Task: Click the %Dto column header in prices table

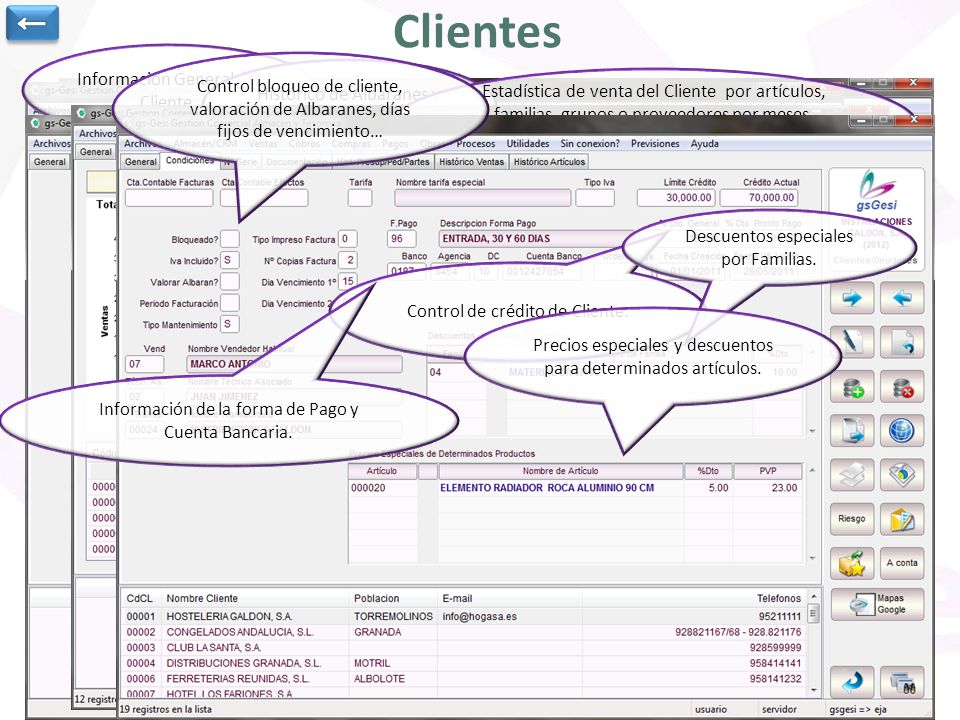Action: (x=708, y=471)
